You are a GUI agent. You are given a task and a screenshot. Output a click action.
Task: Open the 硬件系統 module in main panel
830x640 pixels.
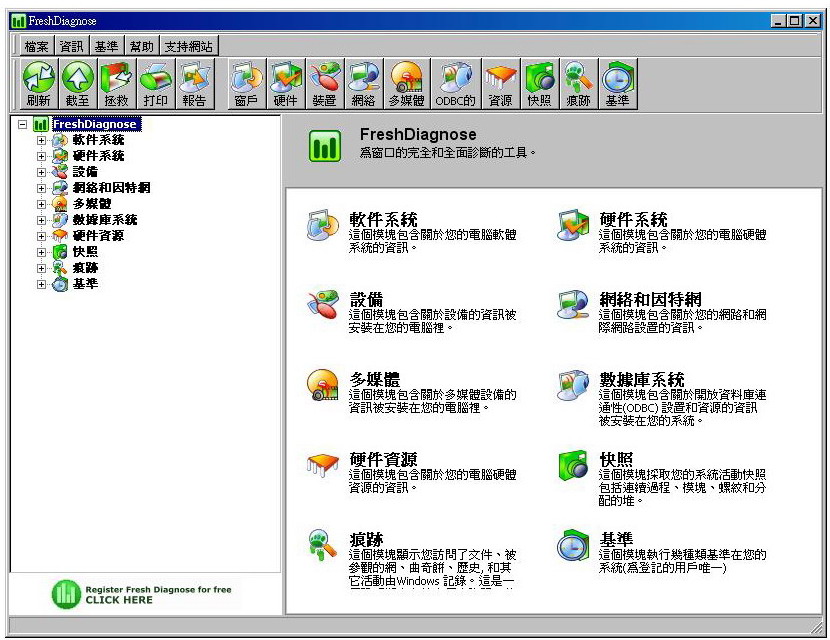coord(633,220)
